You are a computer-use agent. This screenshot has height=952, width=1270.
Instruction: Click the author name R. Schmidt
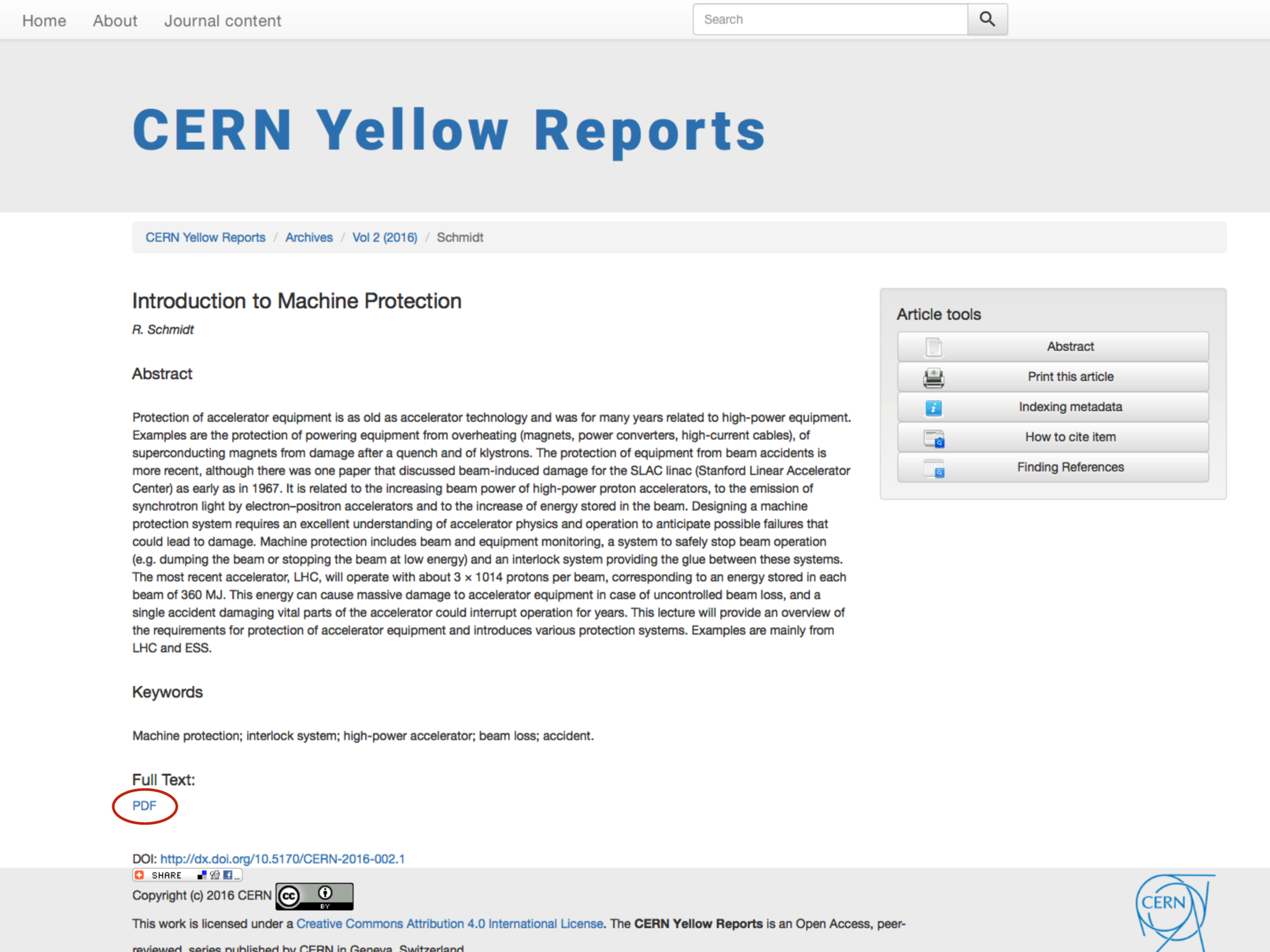coord(163,330)
